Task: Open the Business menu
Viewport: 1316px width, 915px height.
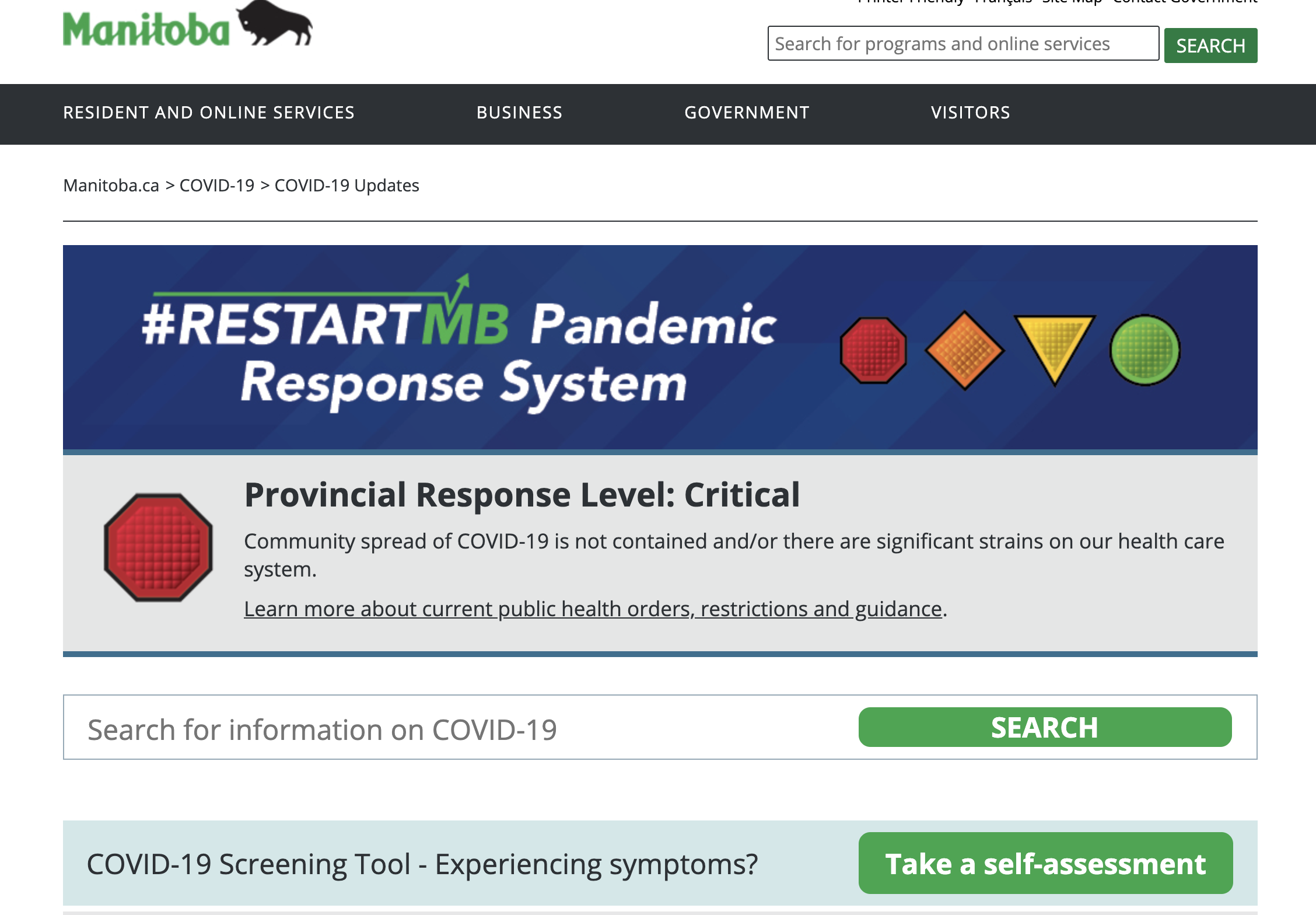Action: click(519, 113)
